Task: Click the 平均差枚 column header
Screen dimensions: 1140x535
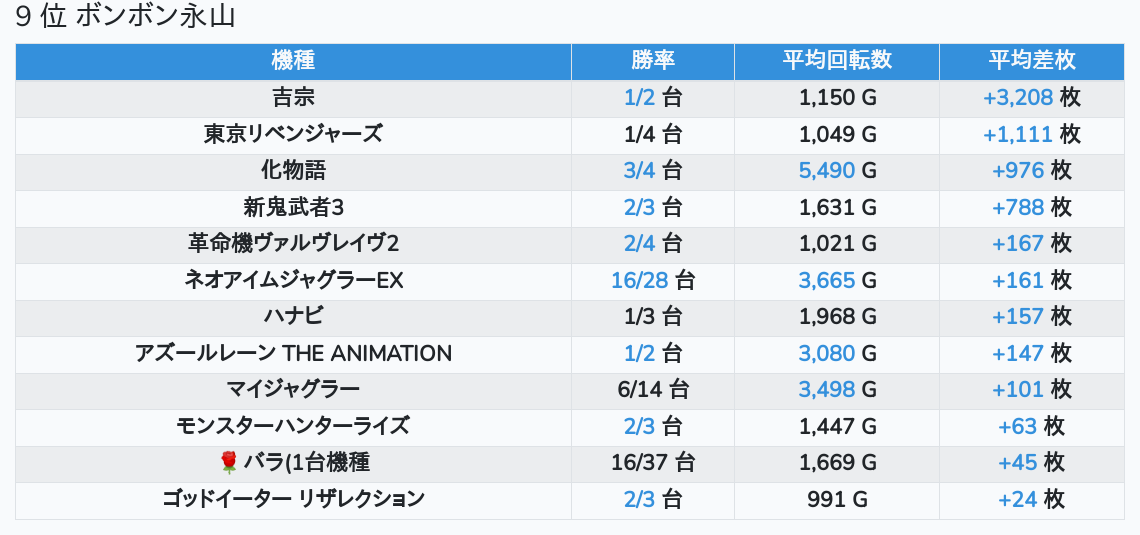Action: (1032, 60)
